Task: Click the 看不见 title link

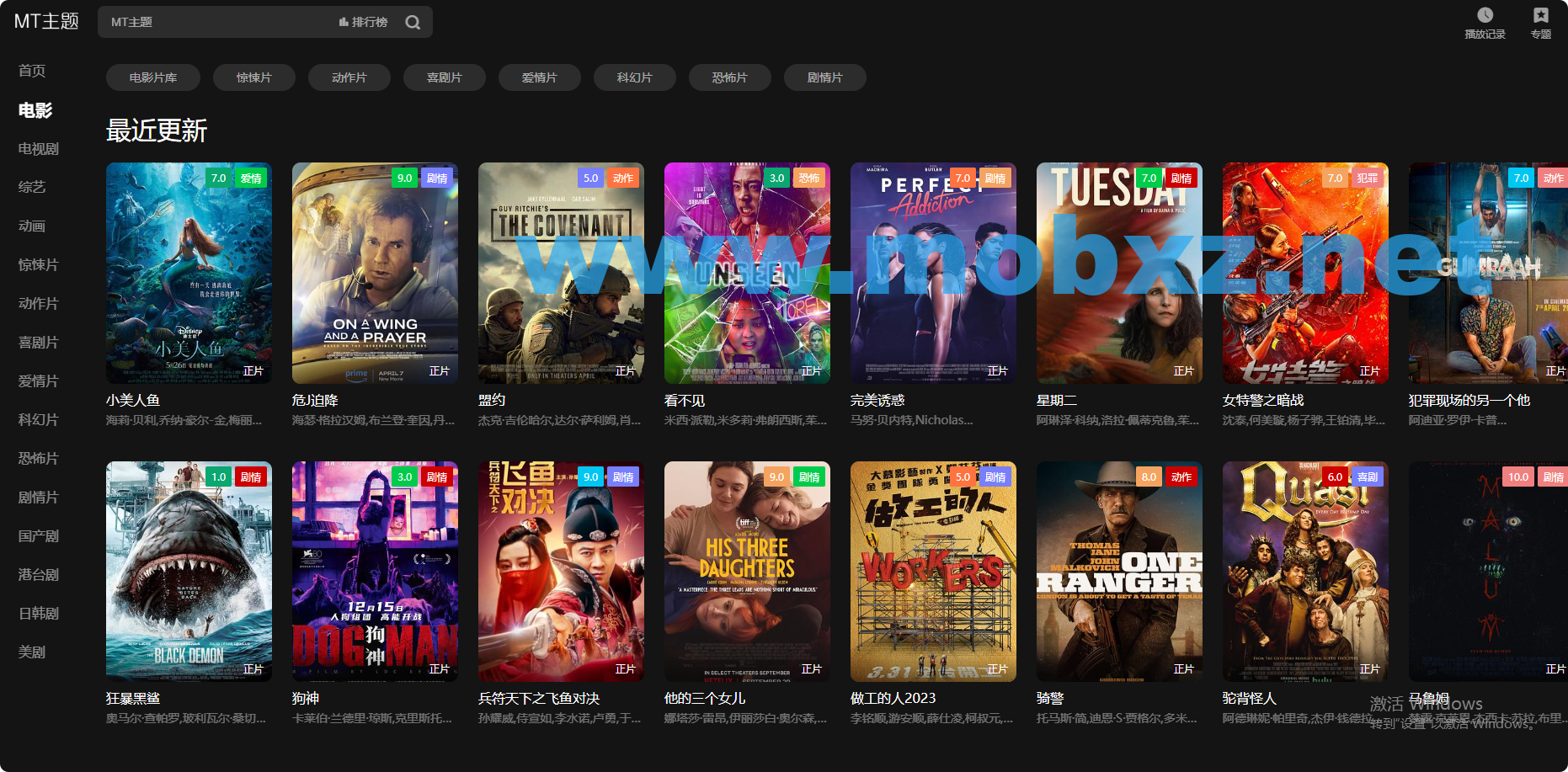Action: [x=685, y=401]
